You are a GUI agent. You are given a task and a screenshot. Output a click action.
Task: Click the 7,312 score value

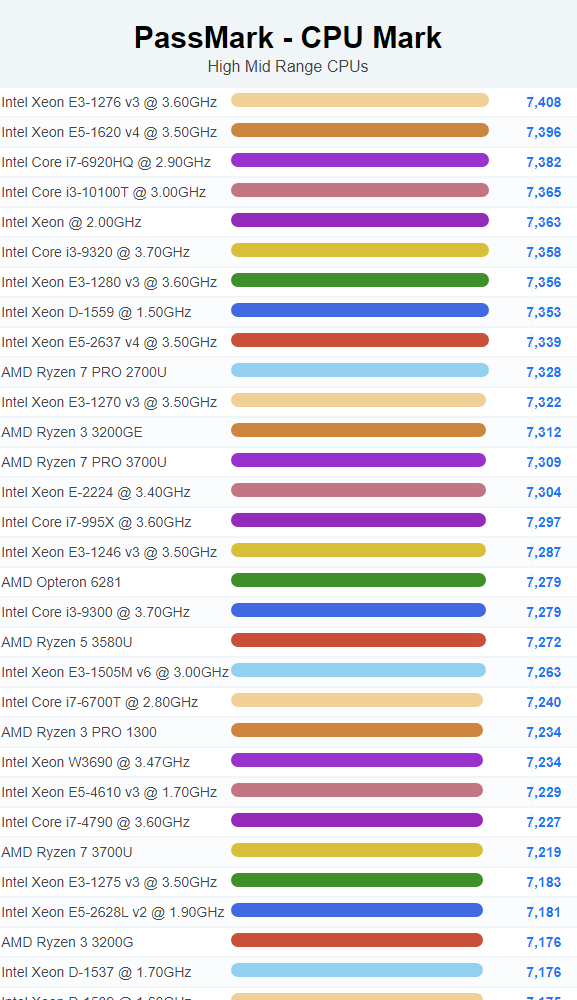(x=544, y=432)
